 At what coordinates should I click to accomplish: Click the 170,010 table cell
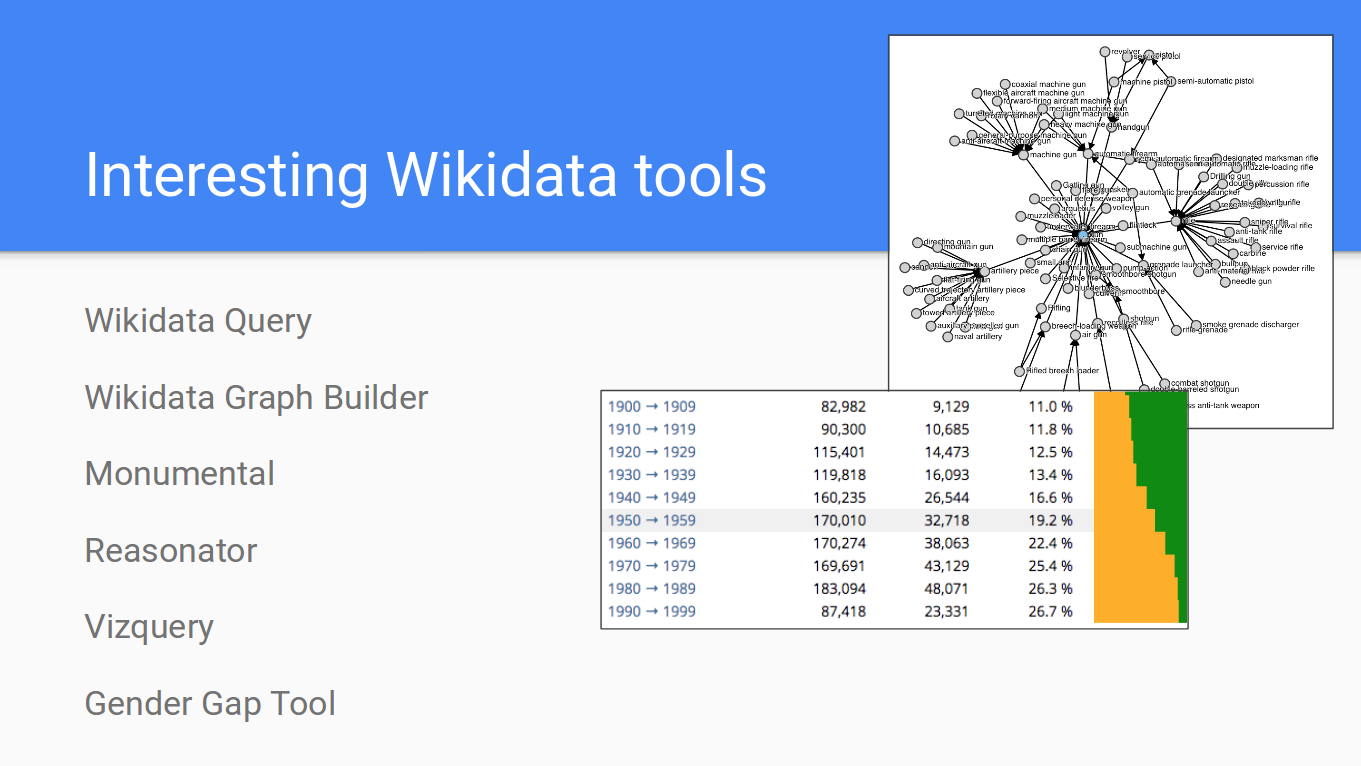point(838,520)
